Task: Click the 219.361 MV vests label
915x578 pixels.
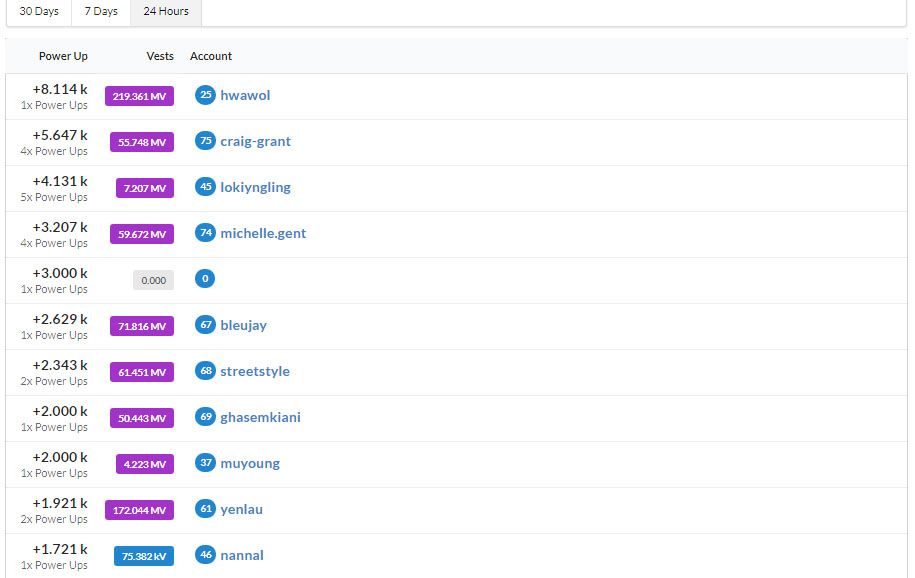Action: click(x=139, y=96)
